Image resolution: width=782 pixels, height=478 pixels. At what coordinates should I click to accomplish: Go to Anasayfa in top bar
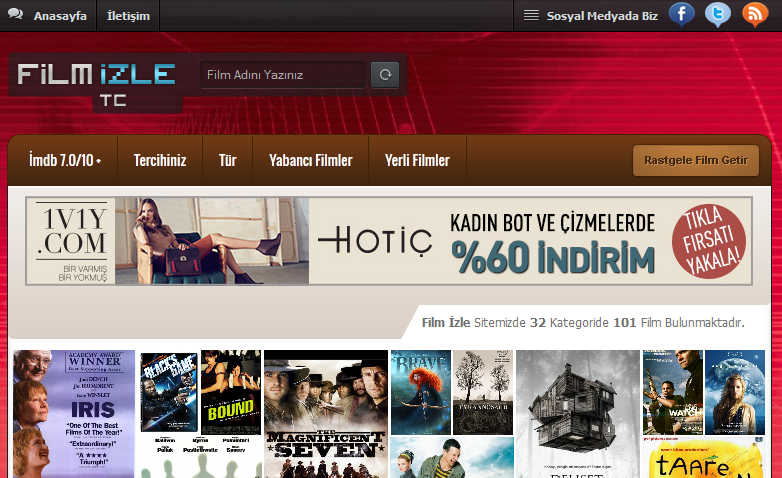click(60, 16)
